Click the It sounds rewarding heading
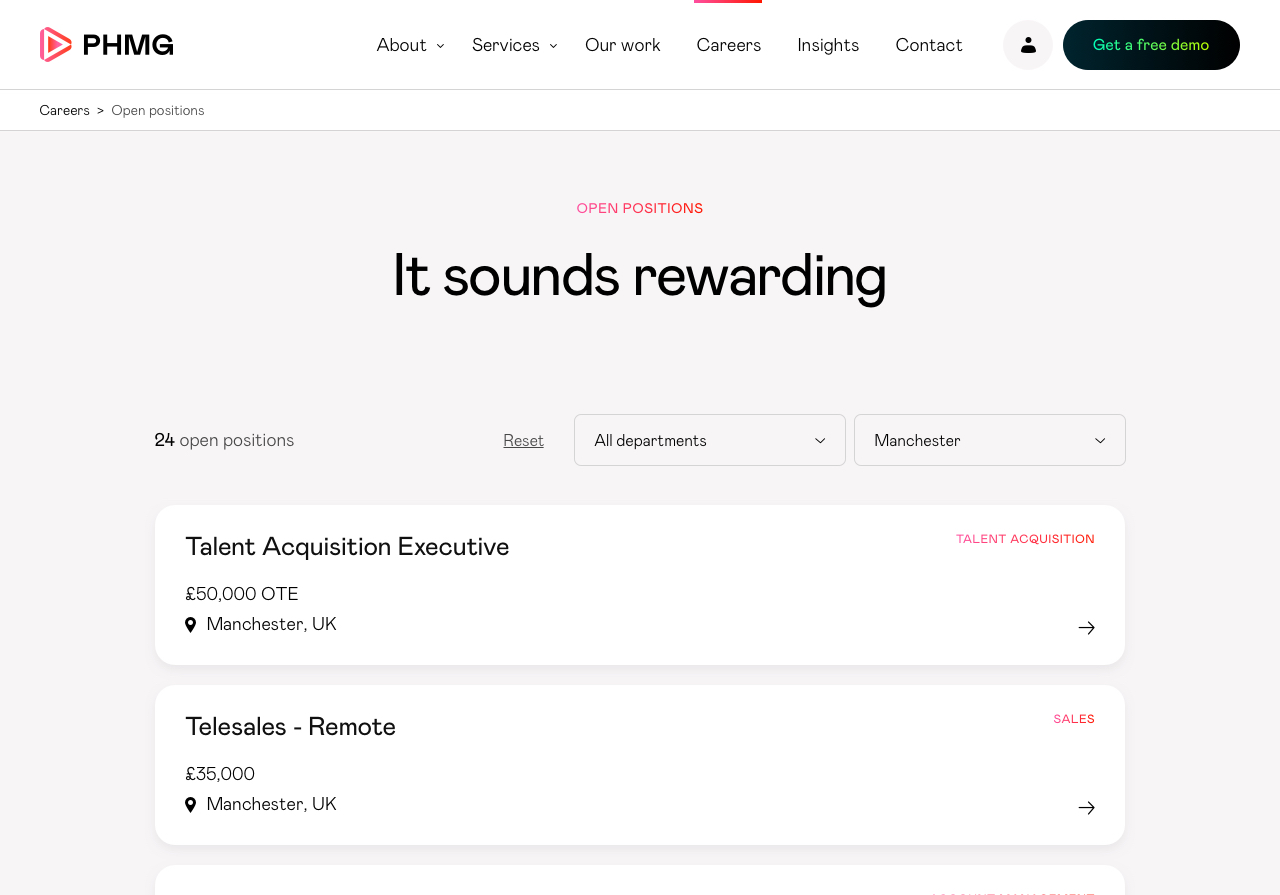 pyautogui.click(x=640, y=276)
